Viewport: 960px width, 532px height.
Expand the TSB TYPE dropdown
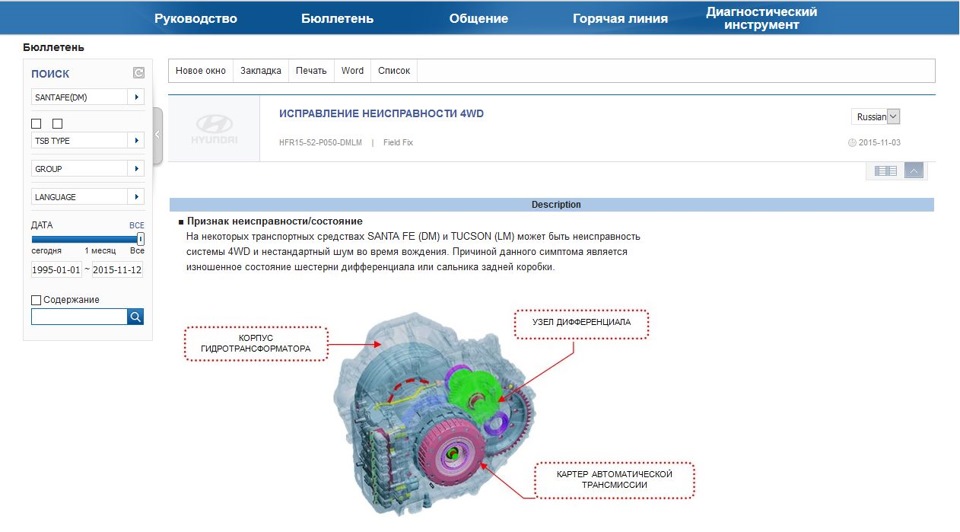click(x=88, y=140)
